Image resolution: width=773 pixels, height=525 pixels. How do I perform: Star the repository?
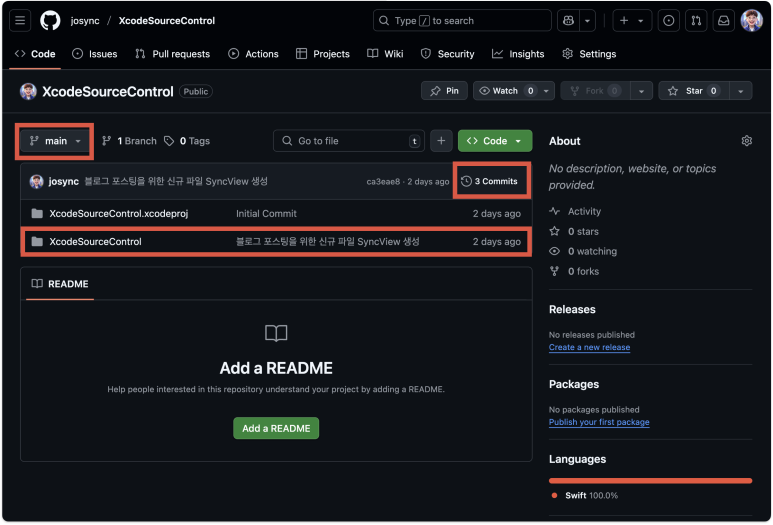coord(694,91)
